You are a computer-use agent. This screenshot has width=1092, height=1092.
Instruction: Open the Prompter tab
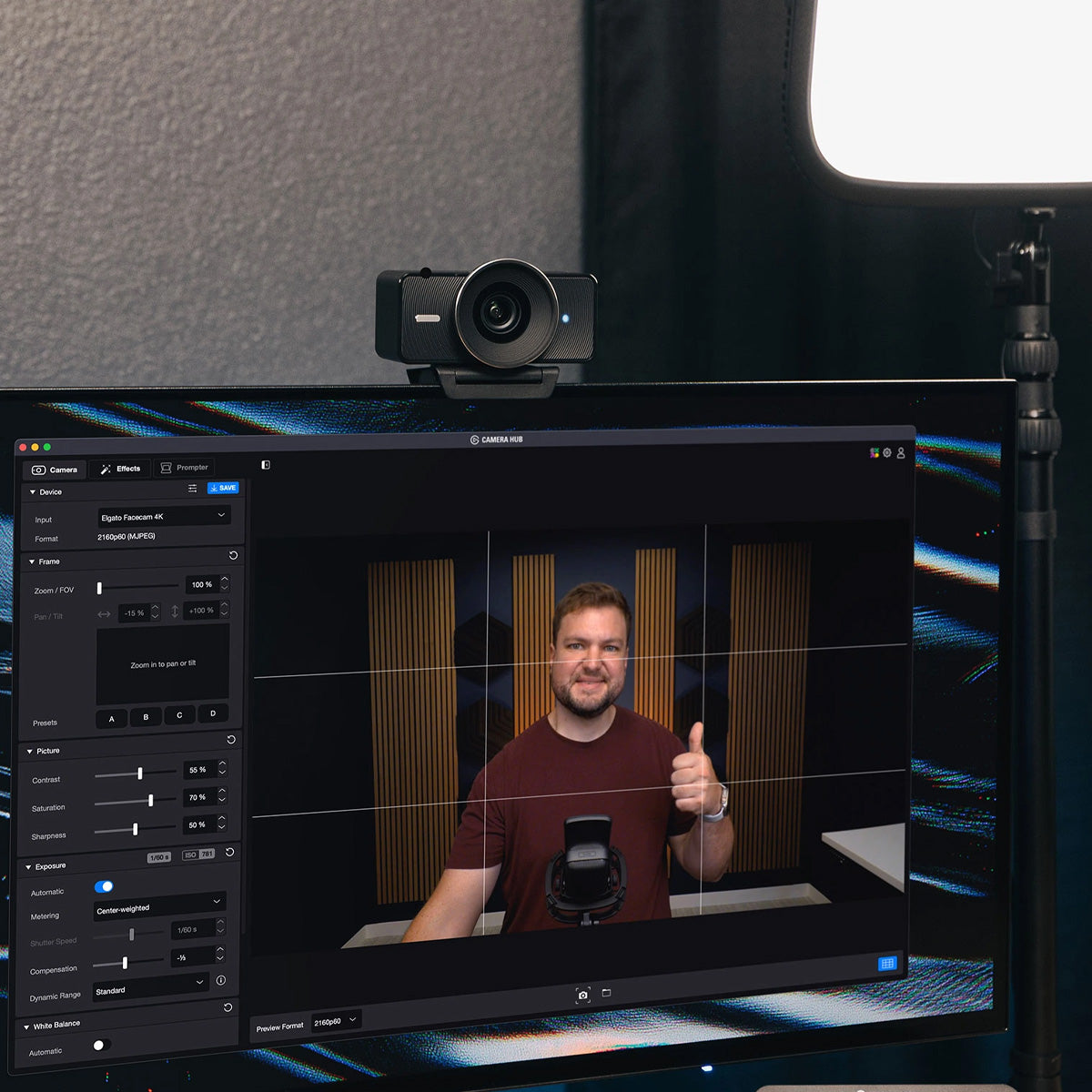(x=185, y=467)
